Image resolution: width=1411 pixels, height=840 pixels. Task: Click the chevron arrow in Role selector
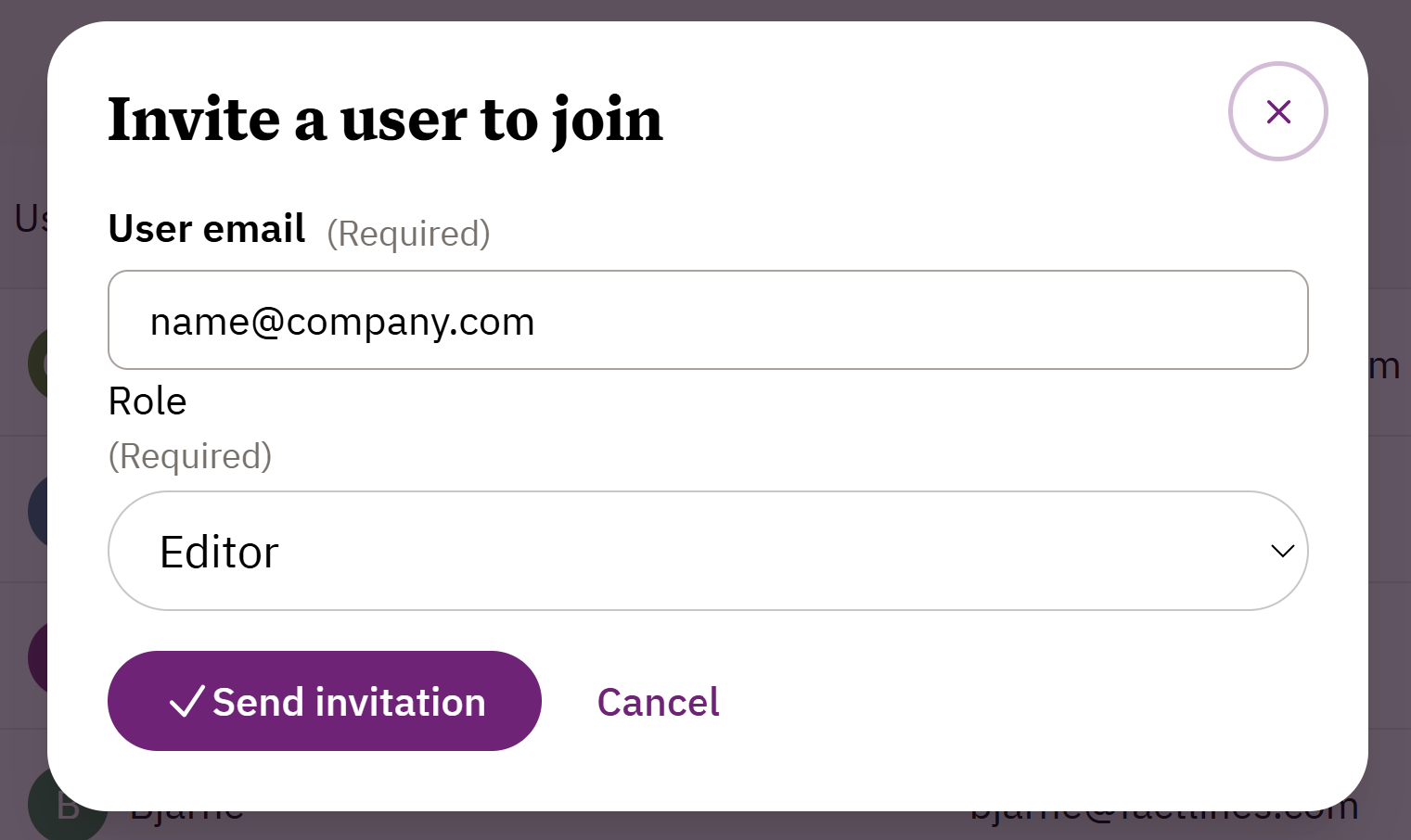point(1282,551)
